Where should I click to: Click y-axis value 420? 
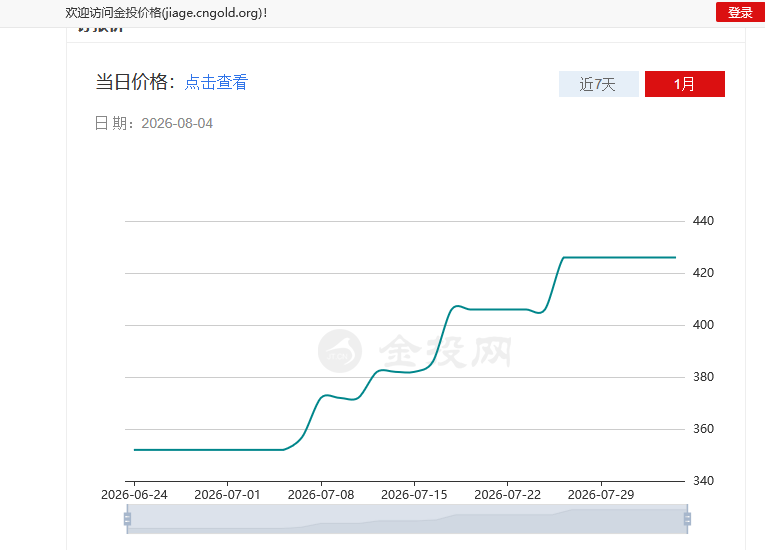(703, 273)
